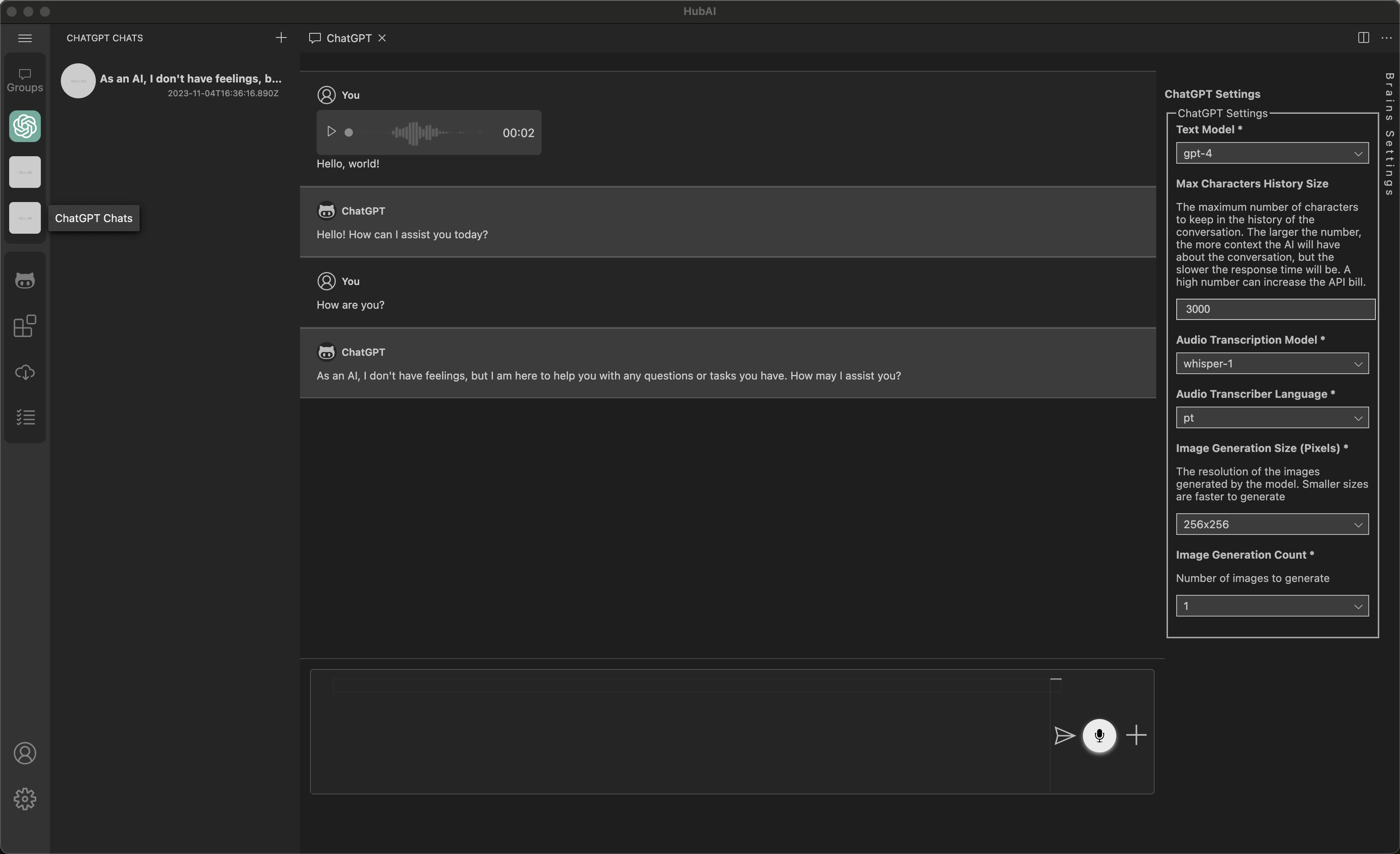Screen dimensions: 1400x854
Task: Open the Text Model dropdown showing gpt-4
Action: tap(1272, 153)
